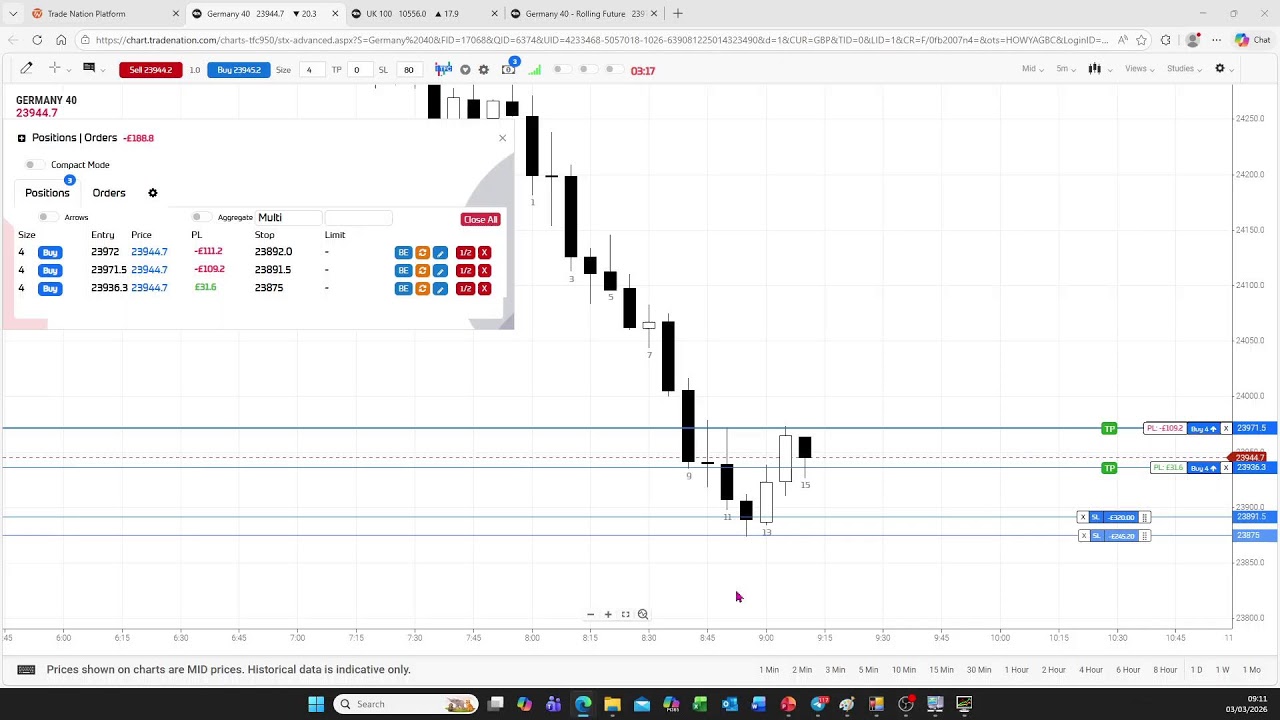Toggle the second switch in top toolbar
Viewport: 1280px width, 720px height.
pyautogui.click(x=587, y=70)
